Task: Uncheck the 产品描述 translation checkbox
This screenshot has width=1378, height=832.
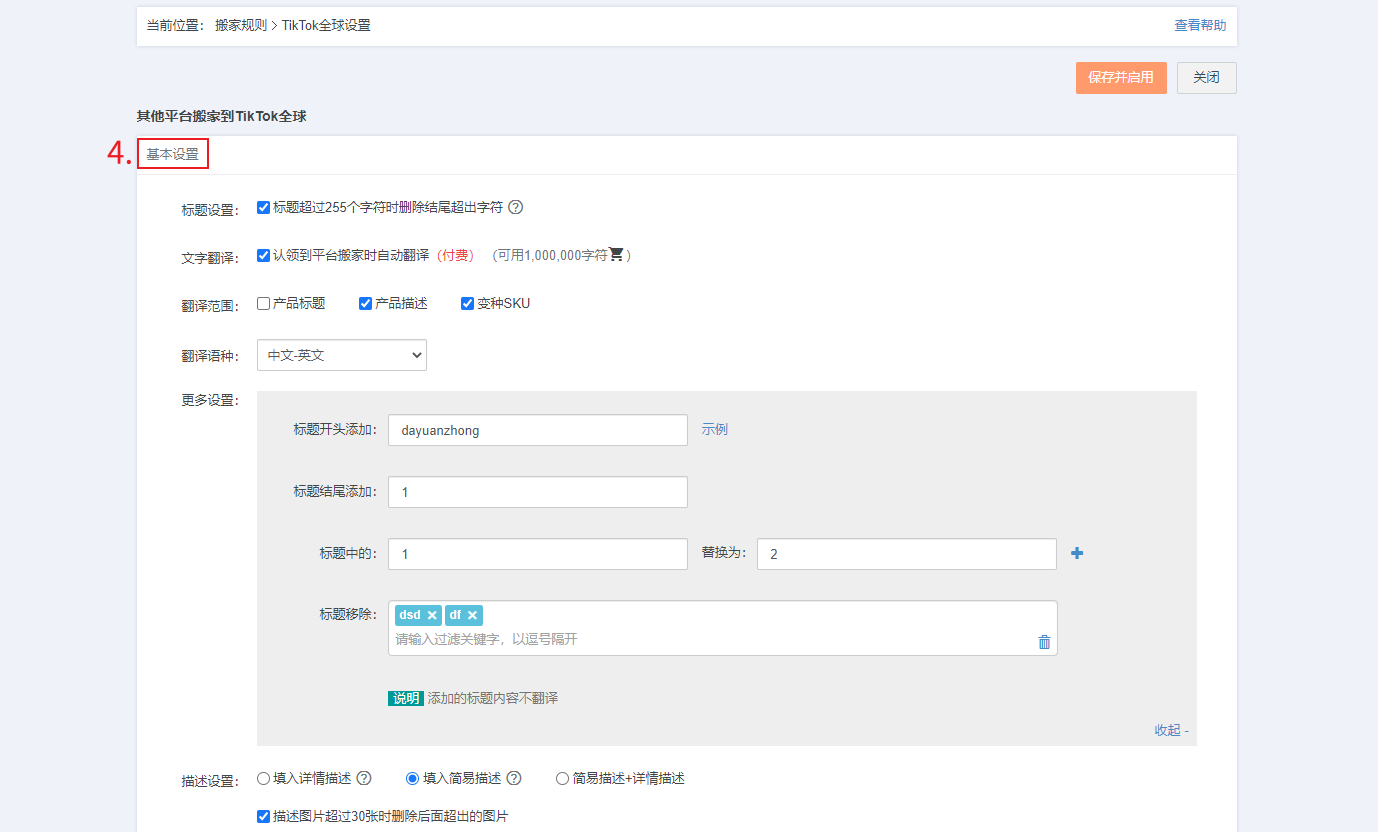Action: tap(366, 303)
